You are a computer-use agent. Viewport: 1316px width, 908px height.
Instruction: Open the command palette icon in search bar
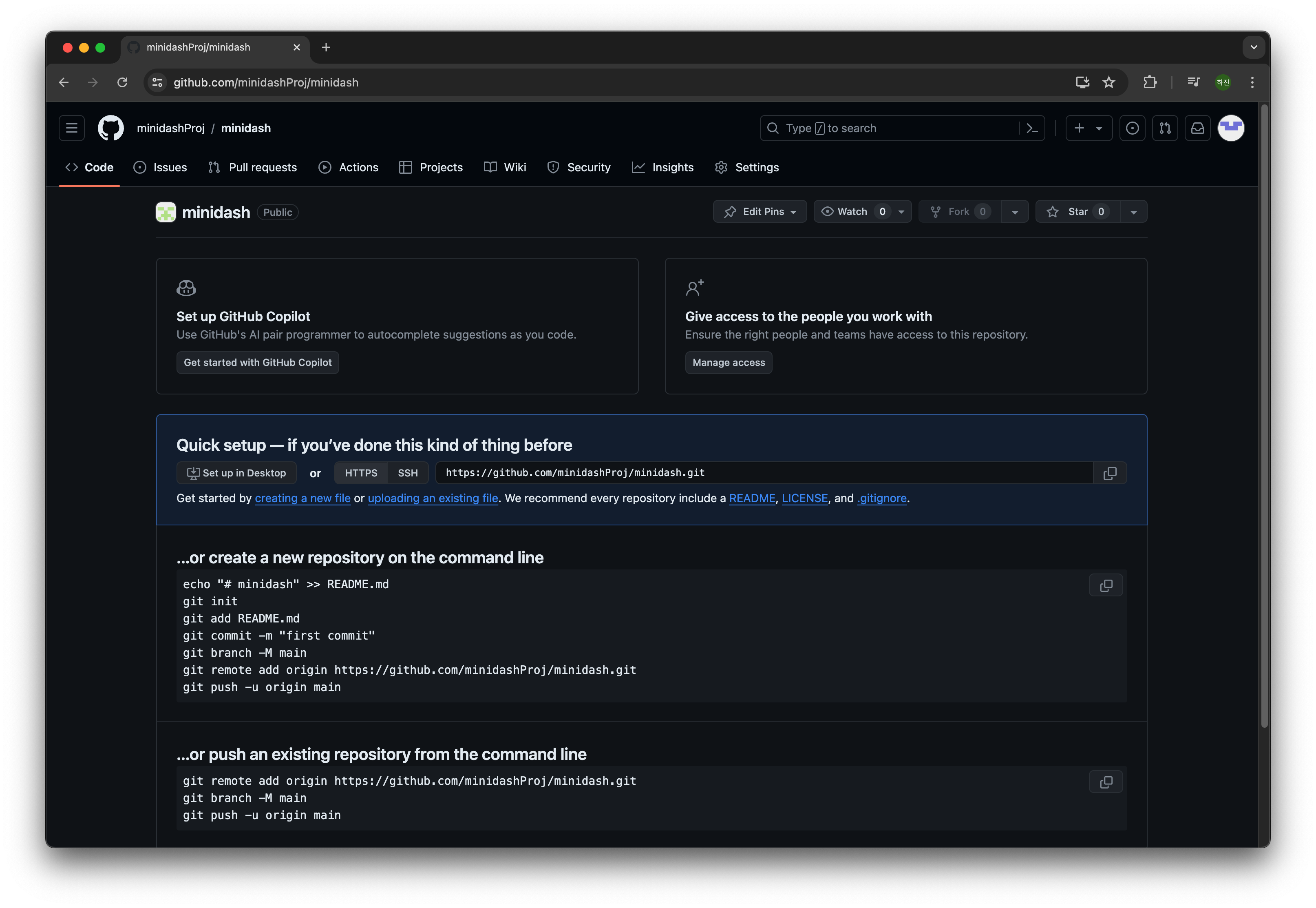click(1032, 128)
